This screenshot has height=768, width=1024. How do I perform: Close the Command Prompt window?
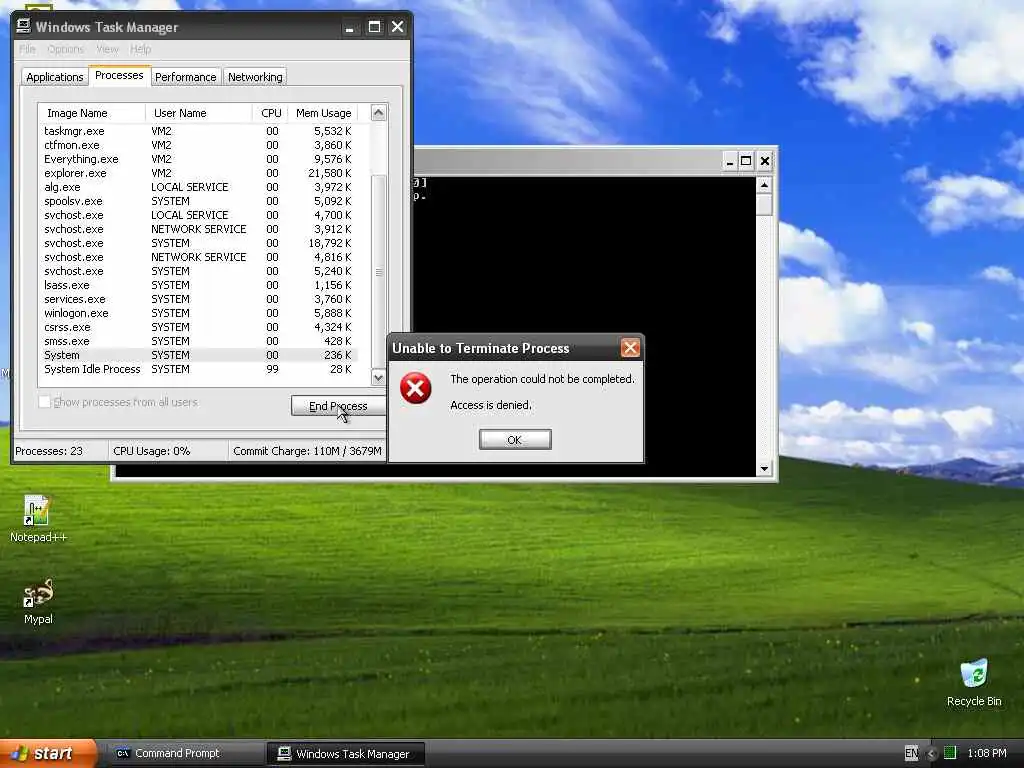click(765, 161)
